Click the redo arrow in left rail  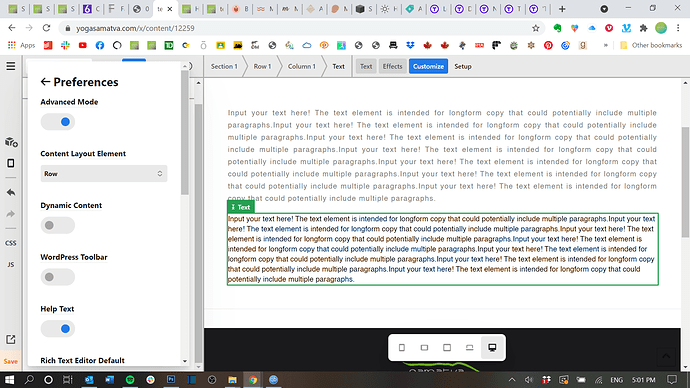[11, 214]
